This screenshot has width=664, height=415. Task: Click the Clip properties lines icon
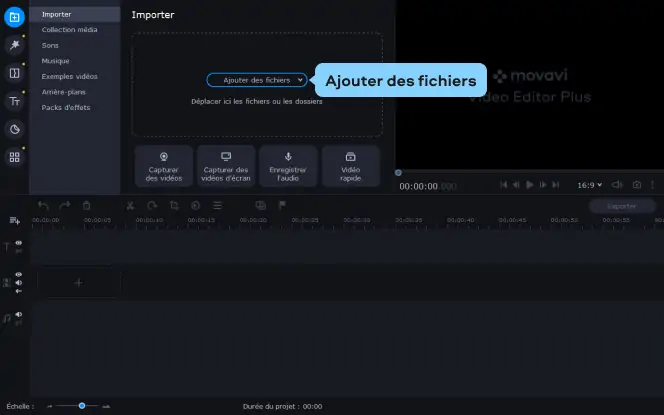click(217, 205)
